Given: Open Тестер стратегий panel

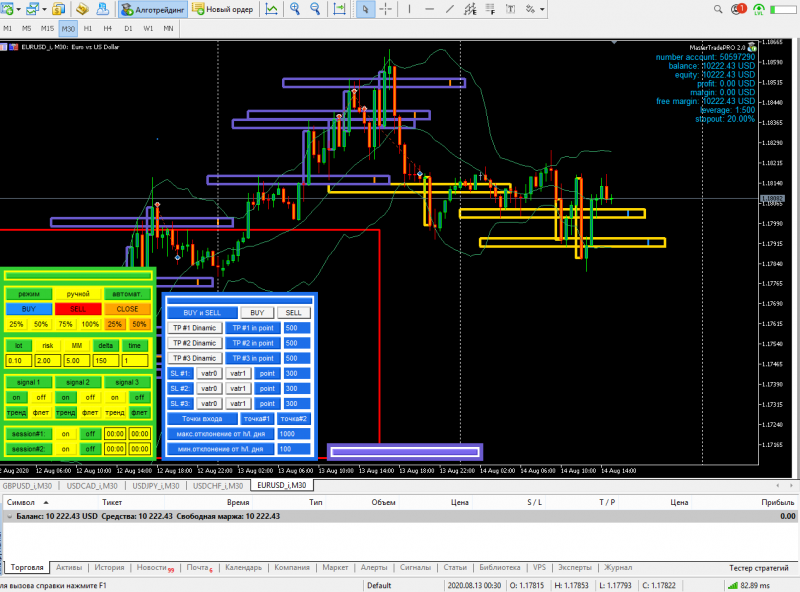Looking at the screenshot, I should tap(758, 568).
